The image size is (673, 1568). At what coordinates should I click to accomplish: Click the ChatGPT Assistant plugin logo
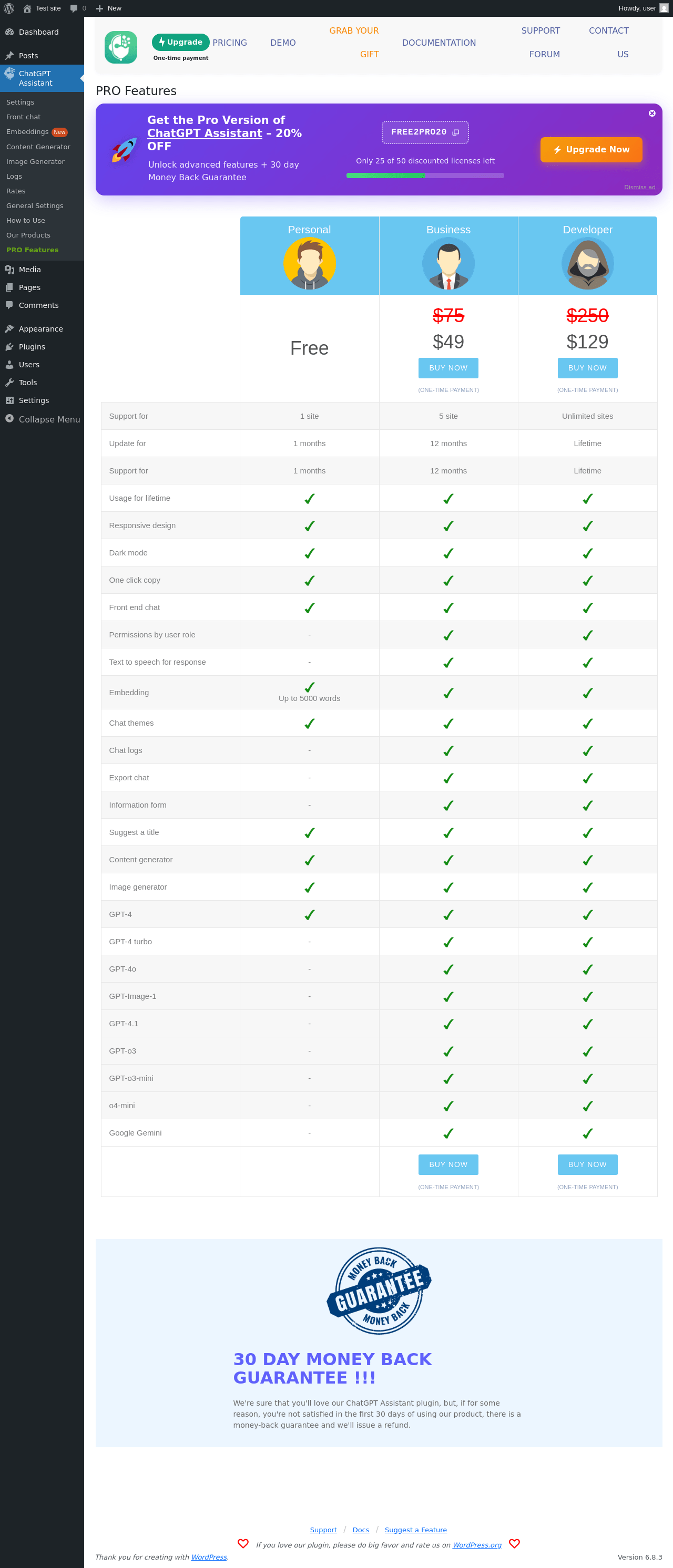(120, 47)
